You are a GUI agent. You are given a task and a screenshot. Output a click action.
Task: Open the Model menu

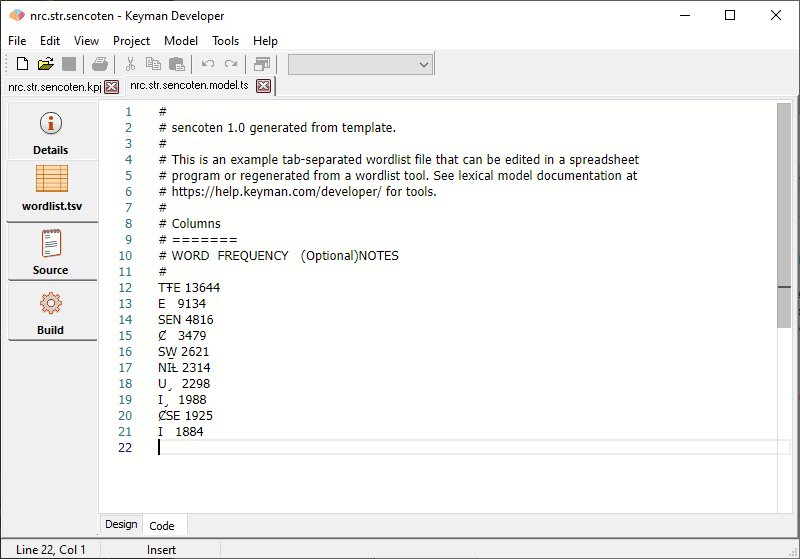pyautogui.click(x=181, y=41)
